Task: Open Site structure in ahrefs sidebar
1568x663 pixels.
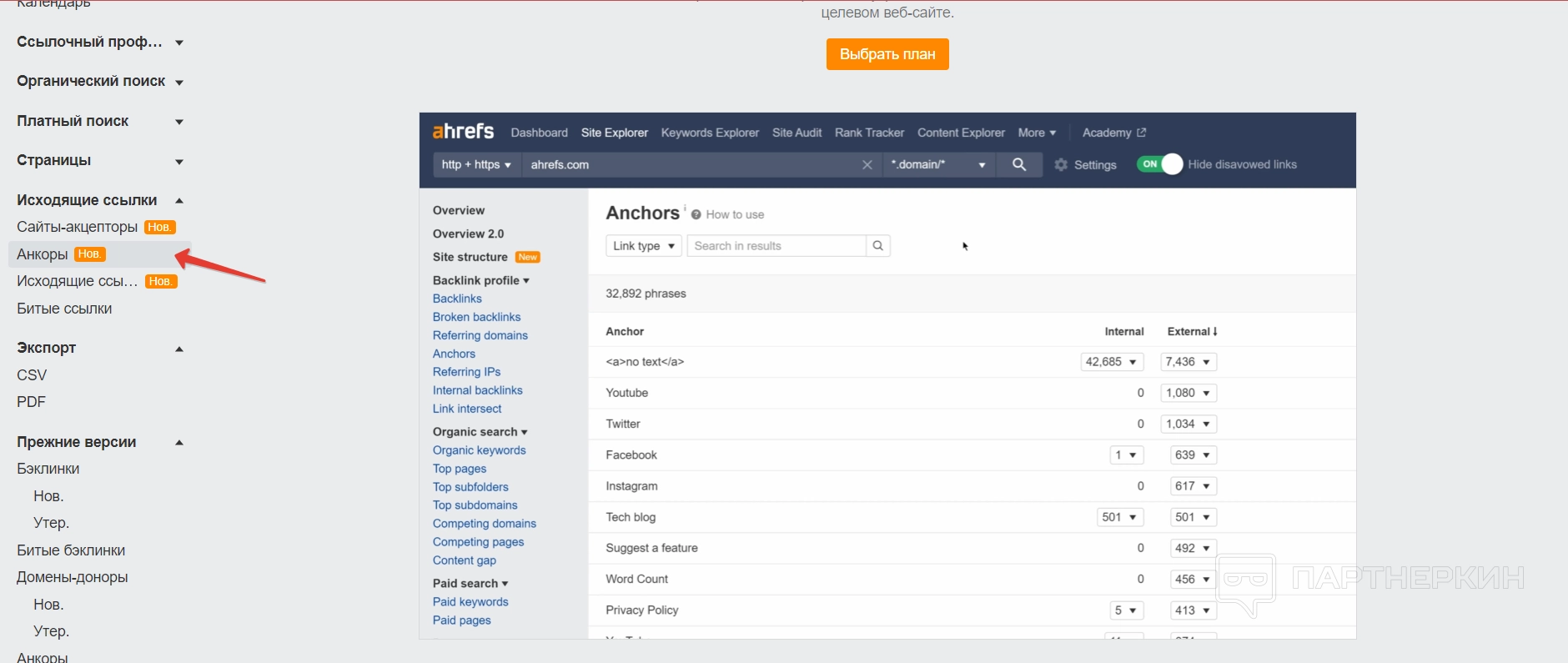Action: click(470, 257)
